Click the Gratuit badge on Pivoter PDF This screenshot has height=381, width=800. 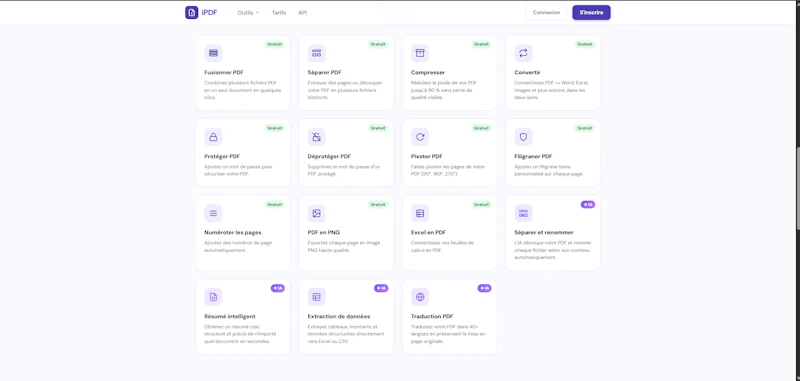(481, 128)
